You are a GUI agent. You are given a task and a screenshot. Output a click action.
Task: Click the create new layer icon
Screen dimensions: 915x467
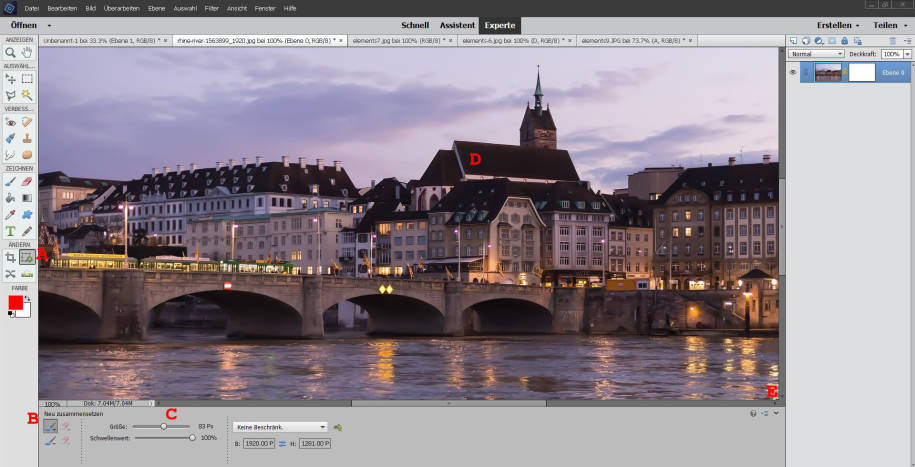(x=794, y=41)
